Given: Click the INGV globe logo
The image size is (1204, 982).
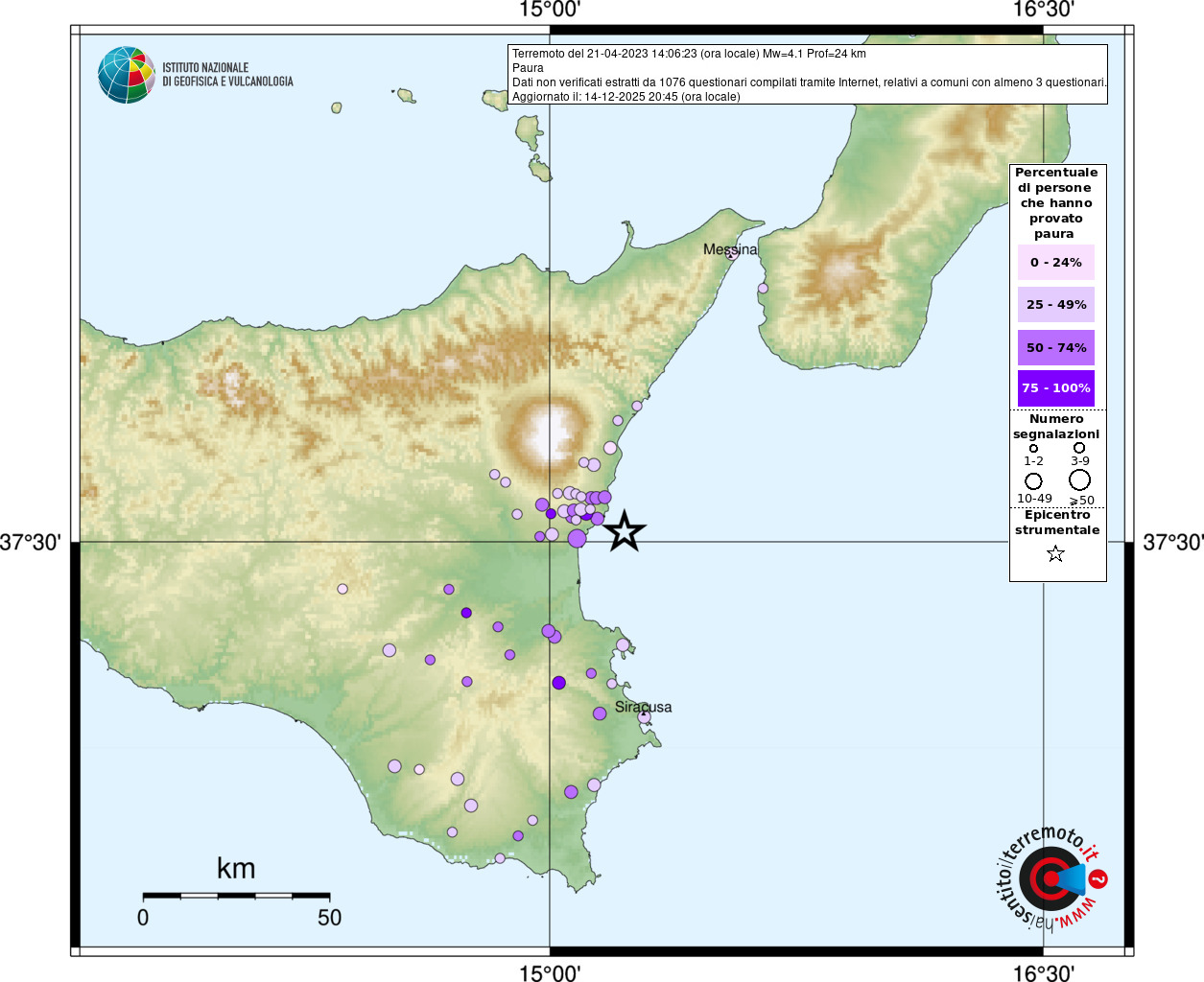Looking at the screenshot, I should pos(127,75).
